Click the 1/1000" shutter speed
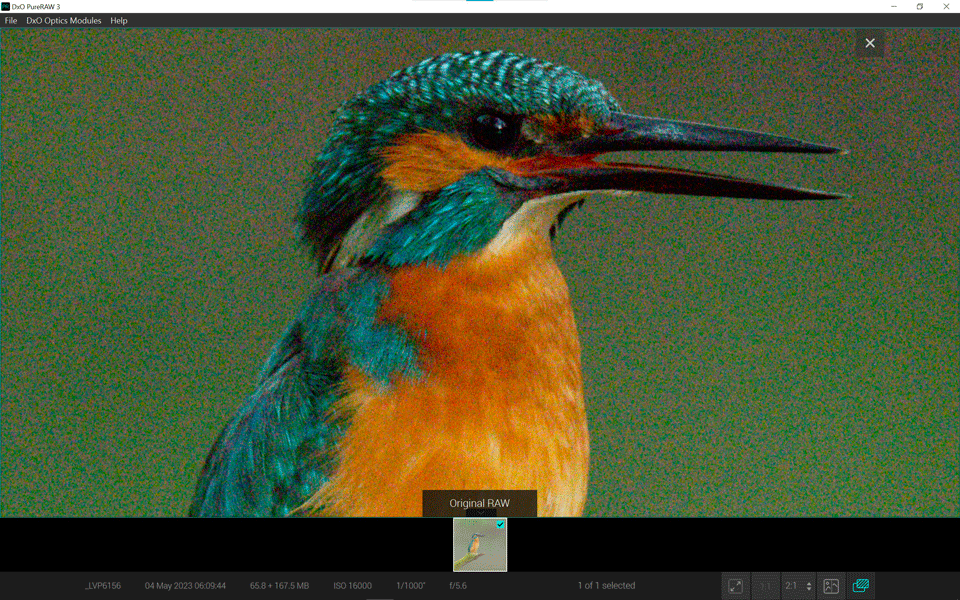This screenshot has height=600, width=960. coord(411,586)
